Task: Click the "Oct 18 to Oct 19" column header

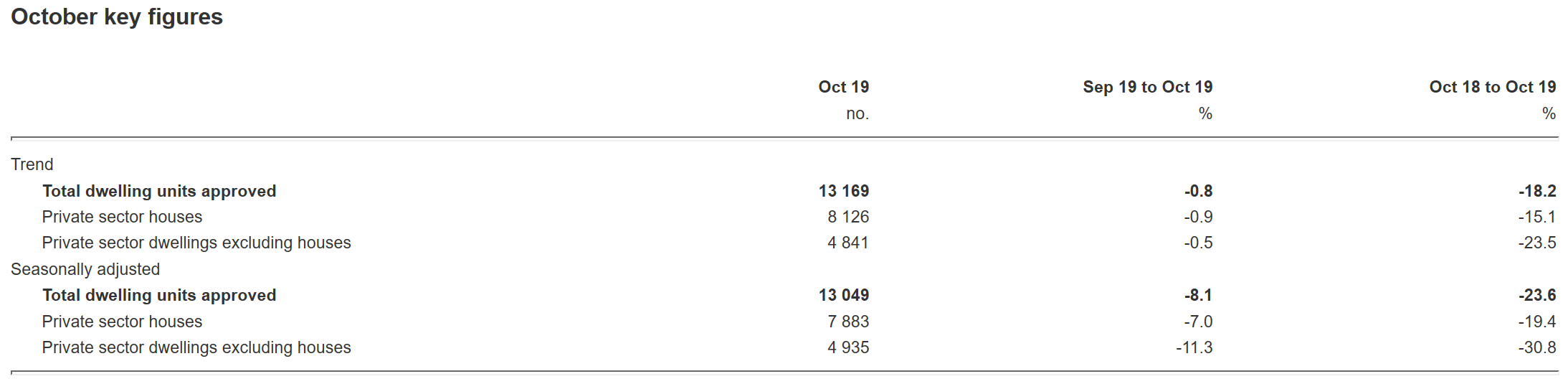Action: 1492,87
